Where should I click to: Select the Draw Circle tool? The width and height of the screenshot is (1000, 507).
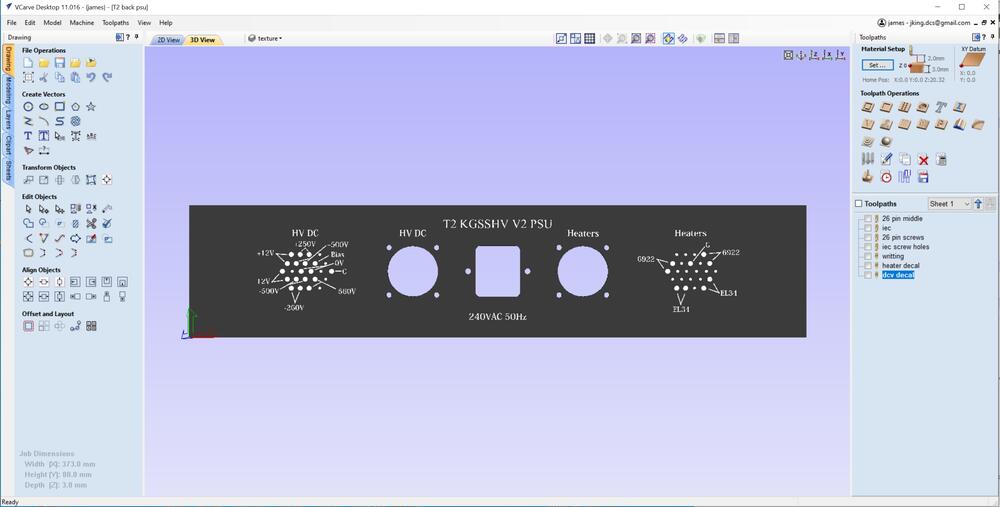[x=28, y=107]
